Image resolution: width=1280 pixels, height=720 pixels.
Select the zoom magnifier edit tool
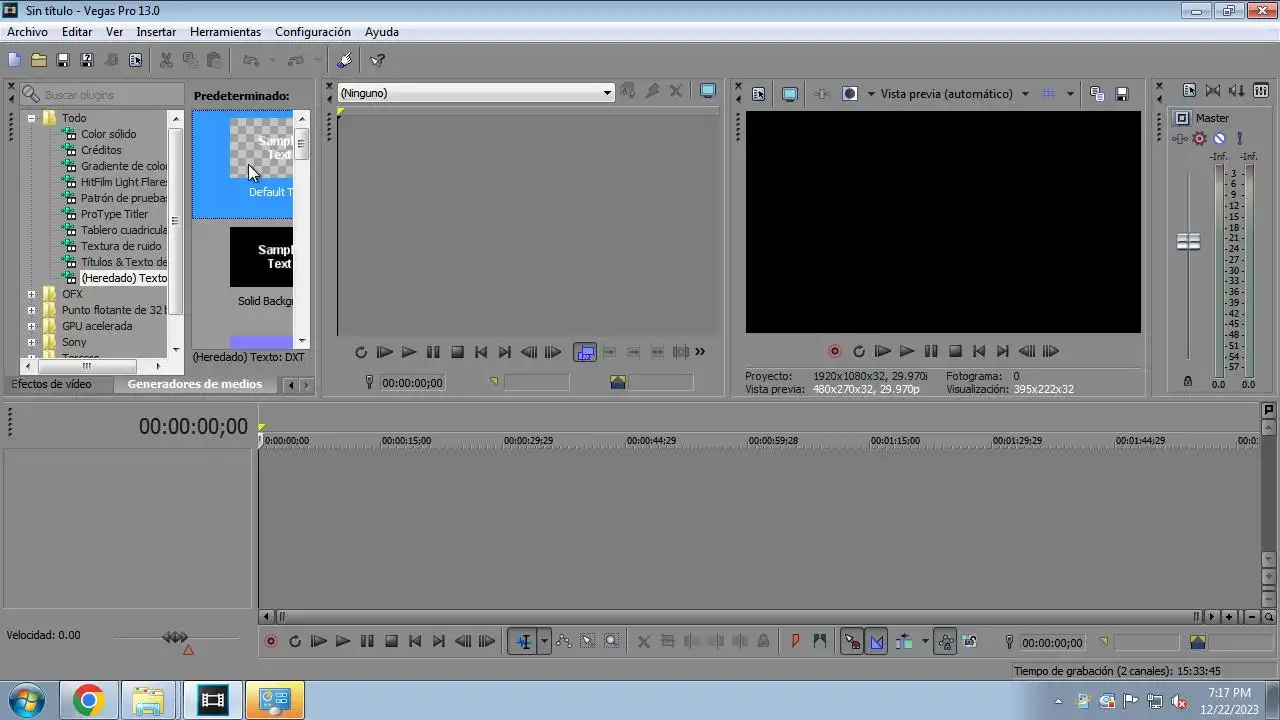coord(612,642)
